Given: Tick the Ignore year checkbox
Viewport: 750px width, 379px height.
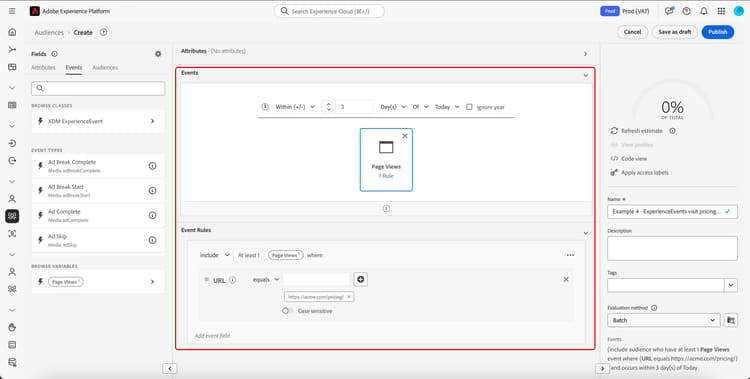Looking at the screenshot, I should tap(469, 107).
